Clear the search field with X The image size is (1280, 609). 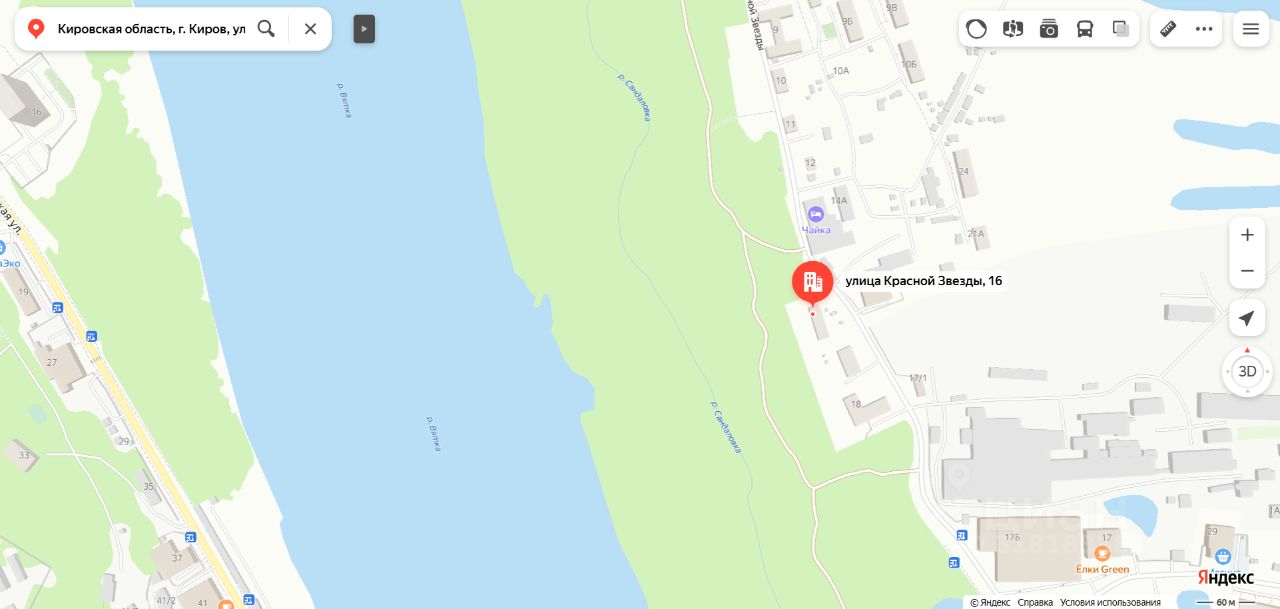click(310, 29)
